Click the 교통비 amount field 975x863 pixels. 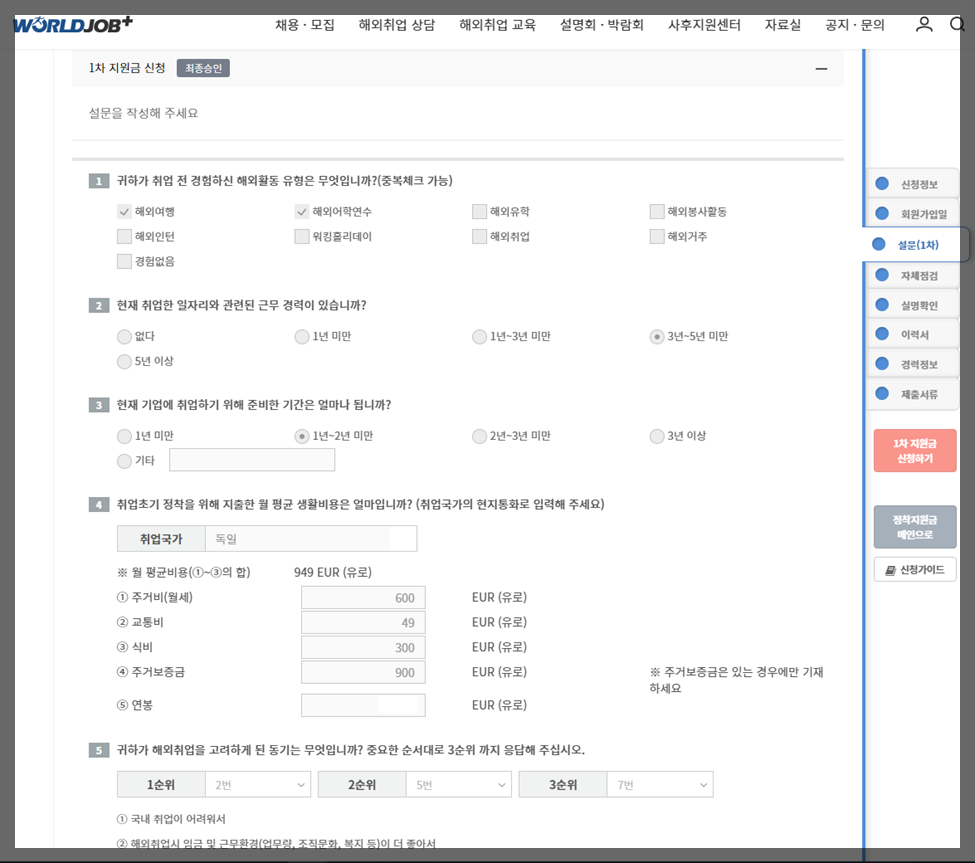pyautogui.click(x=363, y=622)
